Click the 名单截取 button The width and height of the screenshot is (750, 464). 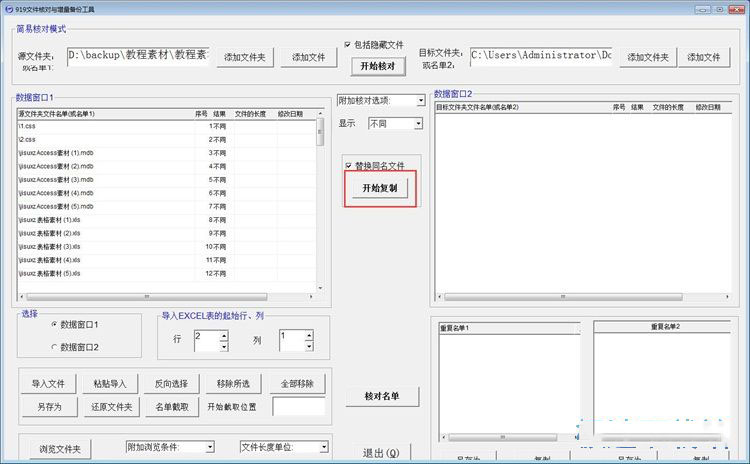(172, 407)
